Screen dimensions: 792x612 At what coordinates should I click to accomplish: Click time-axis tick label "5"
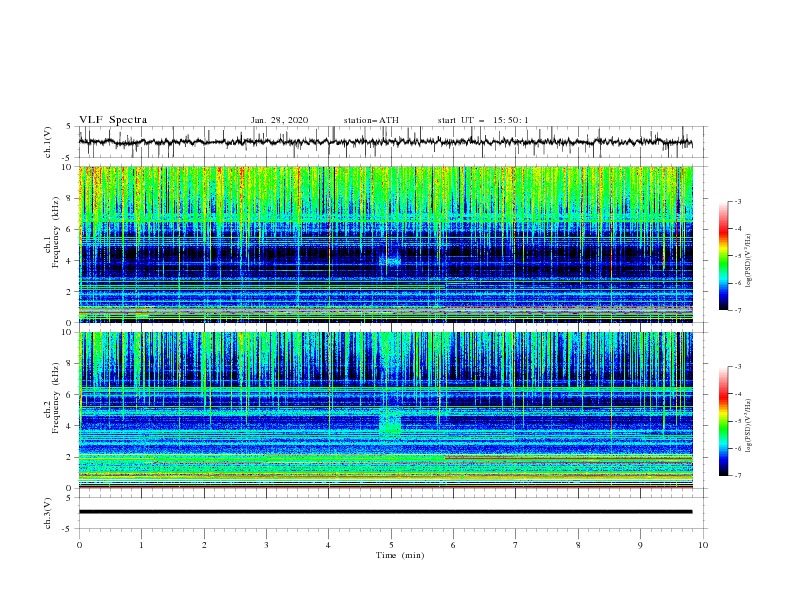391,545
